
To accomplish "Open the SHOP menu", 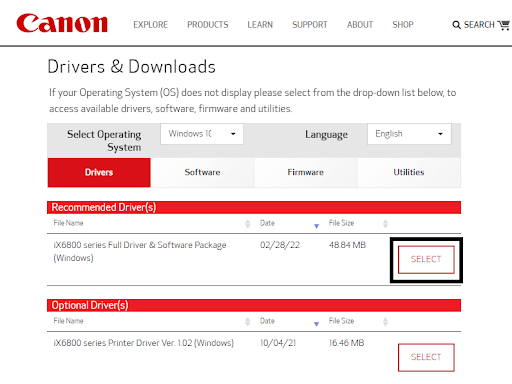I will point(403,25).
